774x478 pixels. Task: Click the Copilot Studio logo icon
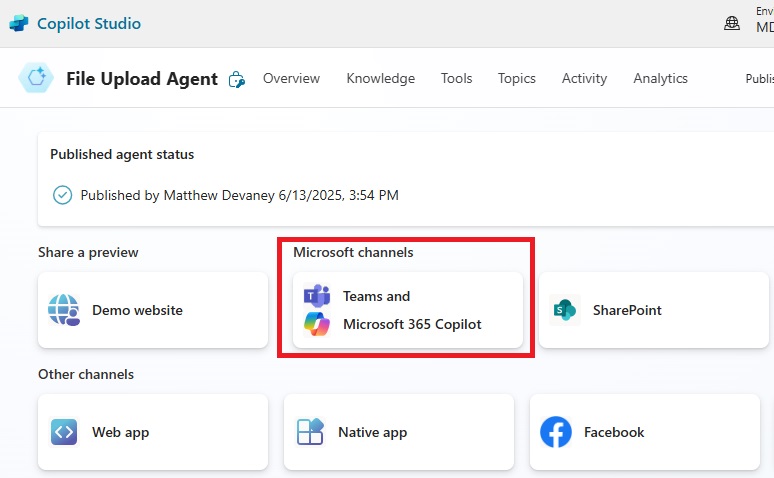[19, 23]
